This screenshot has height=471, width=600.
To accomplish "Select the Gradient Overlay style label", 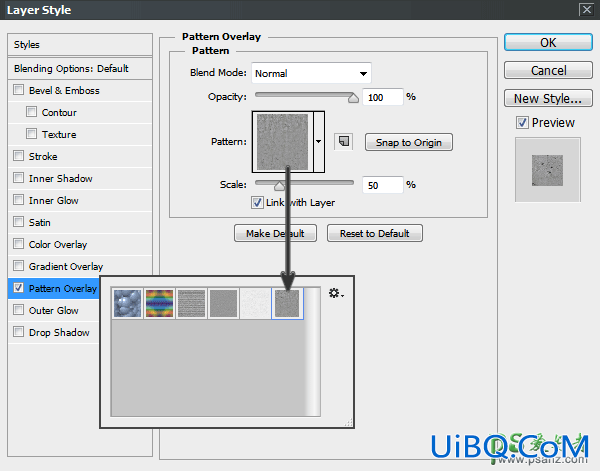I will coord(66,267).
